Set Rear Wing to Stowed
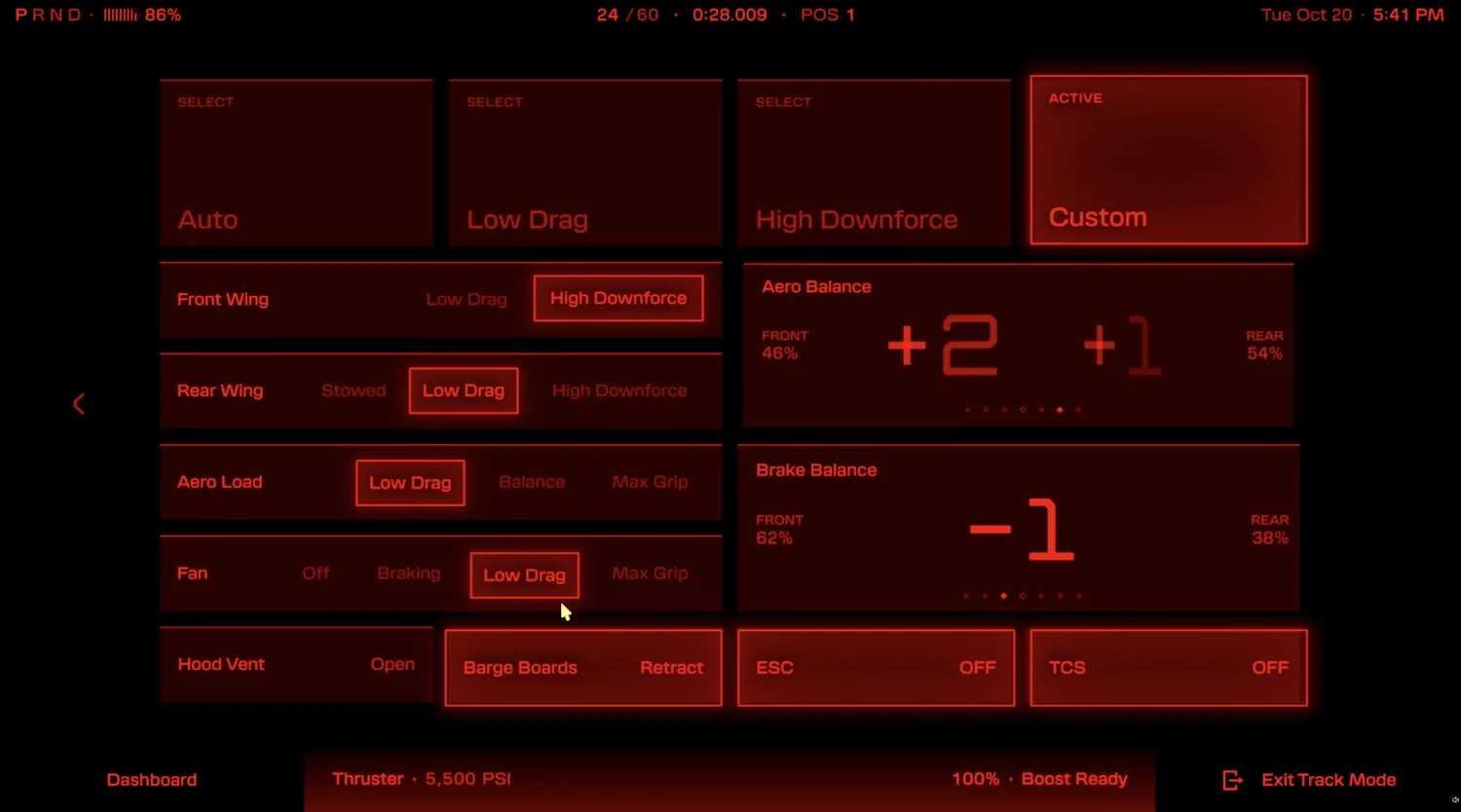Image resolution: width=1461 pixels, height=812 pixels. coord(354,390)
